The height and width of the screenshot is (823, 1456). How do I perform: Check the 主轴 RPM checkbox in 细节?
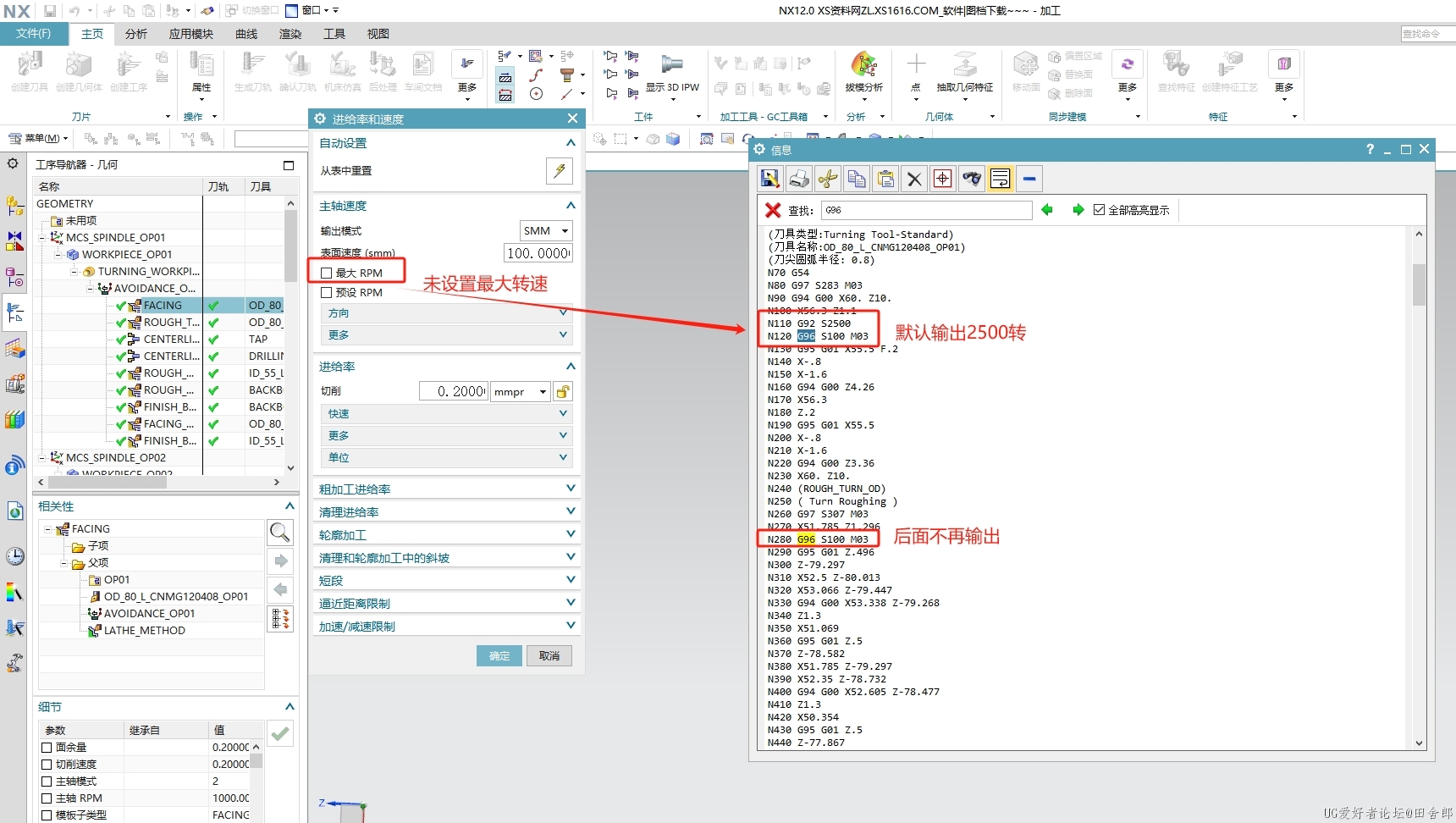tap(47, 798)
